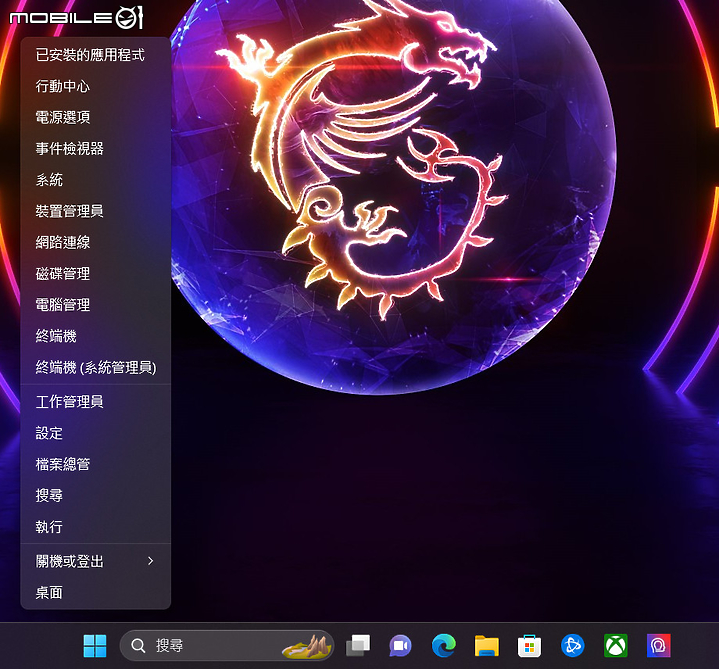The width and height of the screenshot is (719, 669).
Task: Open 執行 dialog from menu
Action: (x=96, y=526)
